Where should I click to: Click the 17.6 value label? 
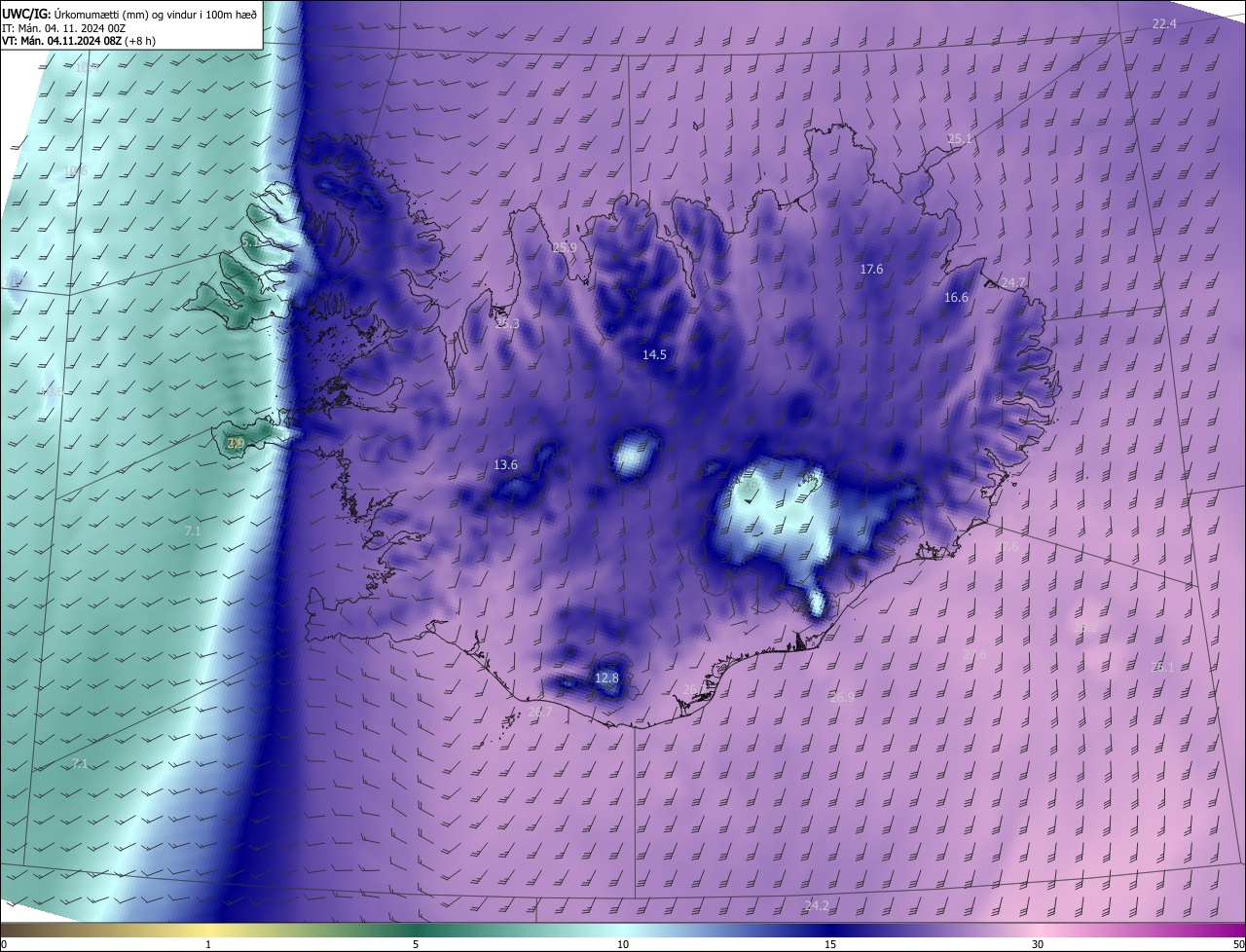871,270
